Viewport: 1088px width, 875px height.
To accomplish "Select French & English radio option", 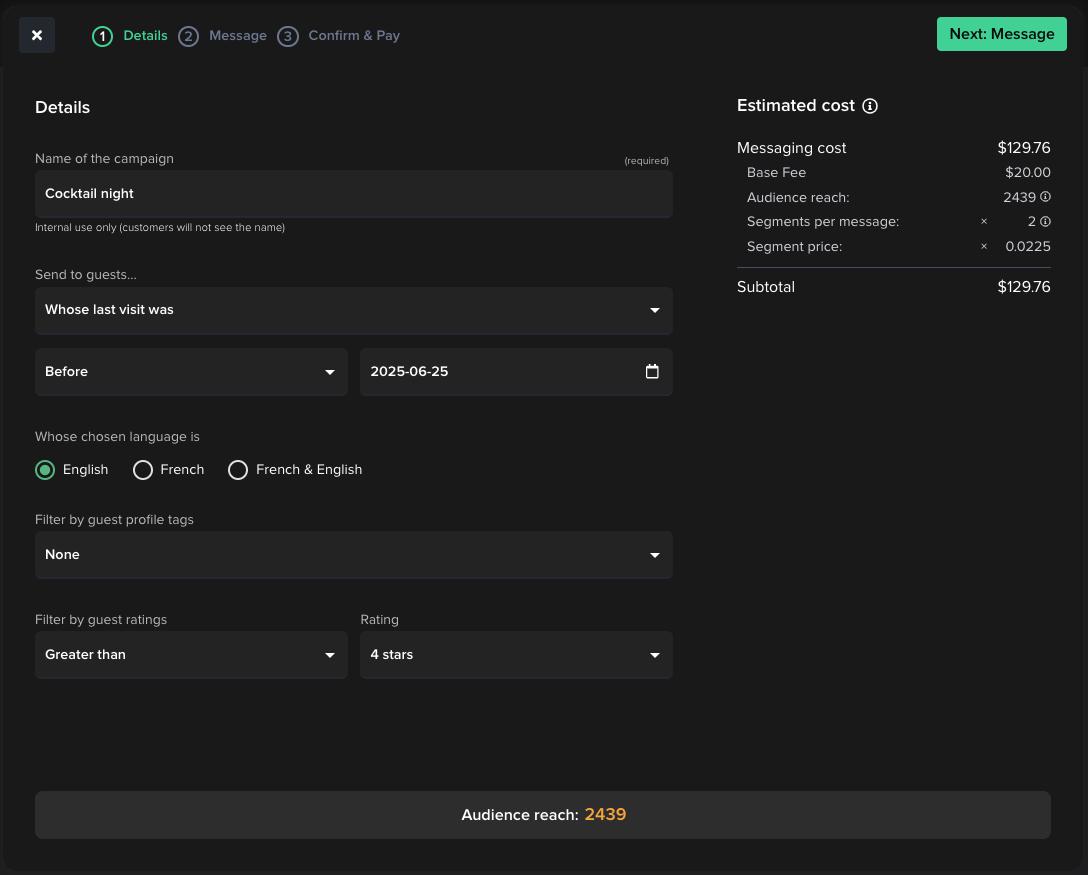I will tap(238, 470).
